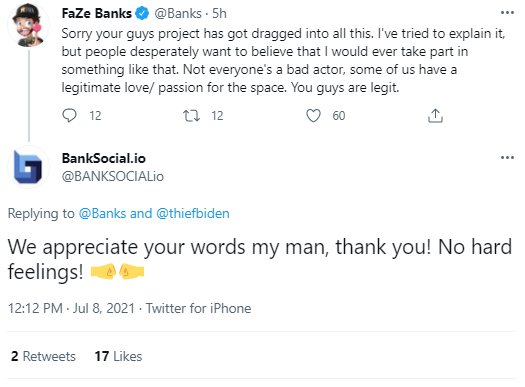View the 2 Retweets list
This screenshot has height=387, width=525.
[x=43, y=356]
